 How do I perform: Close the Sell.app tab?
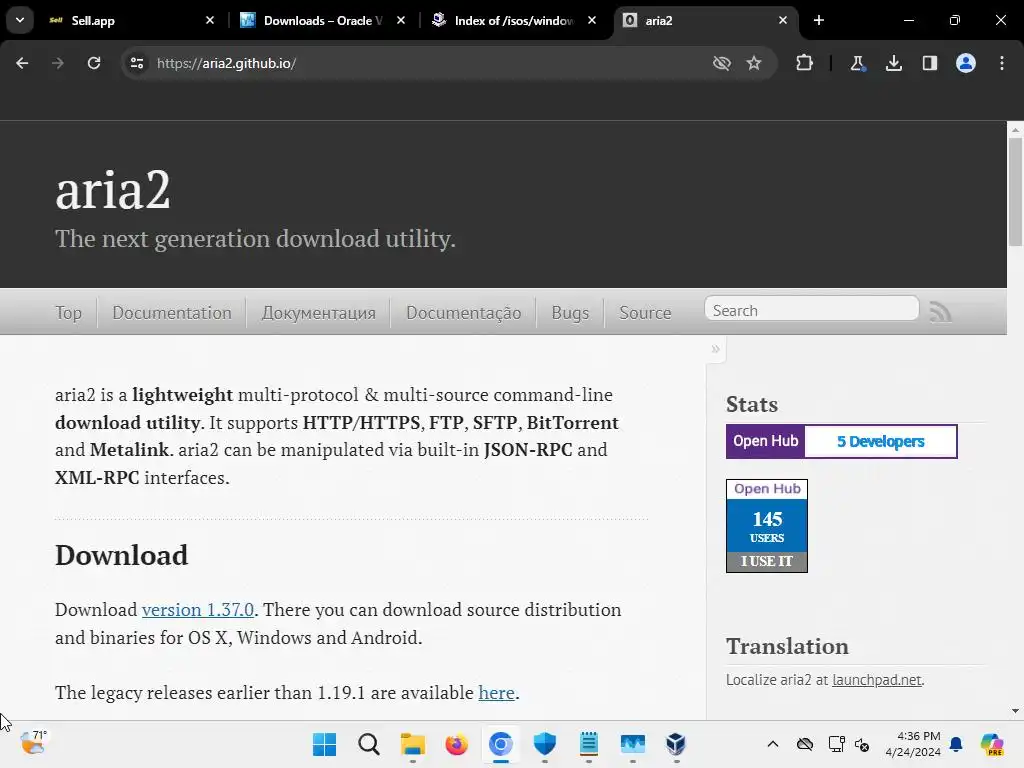[210, 20]
